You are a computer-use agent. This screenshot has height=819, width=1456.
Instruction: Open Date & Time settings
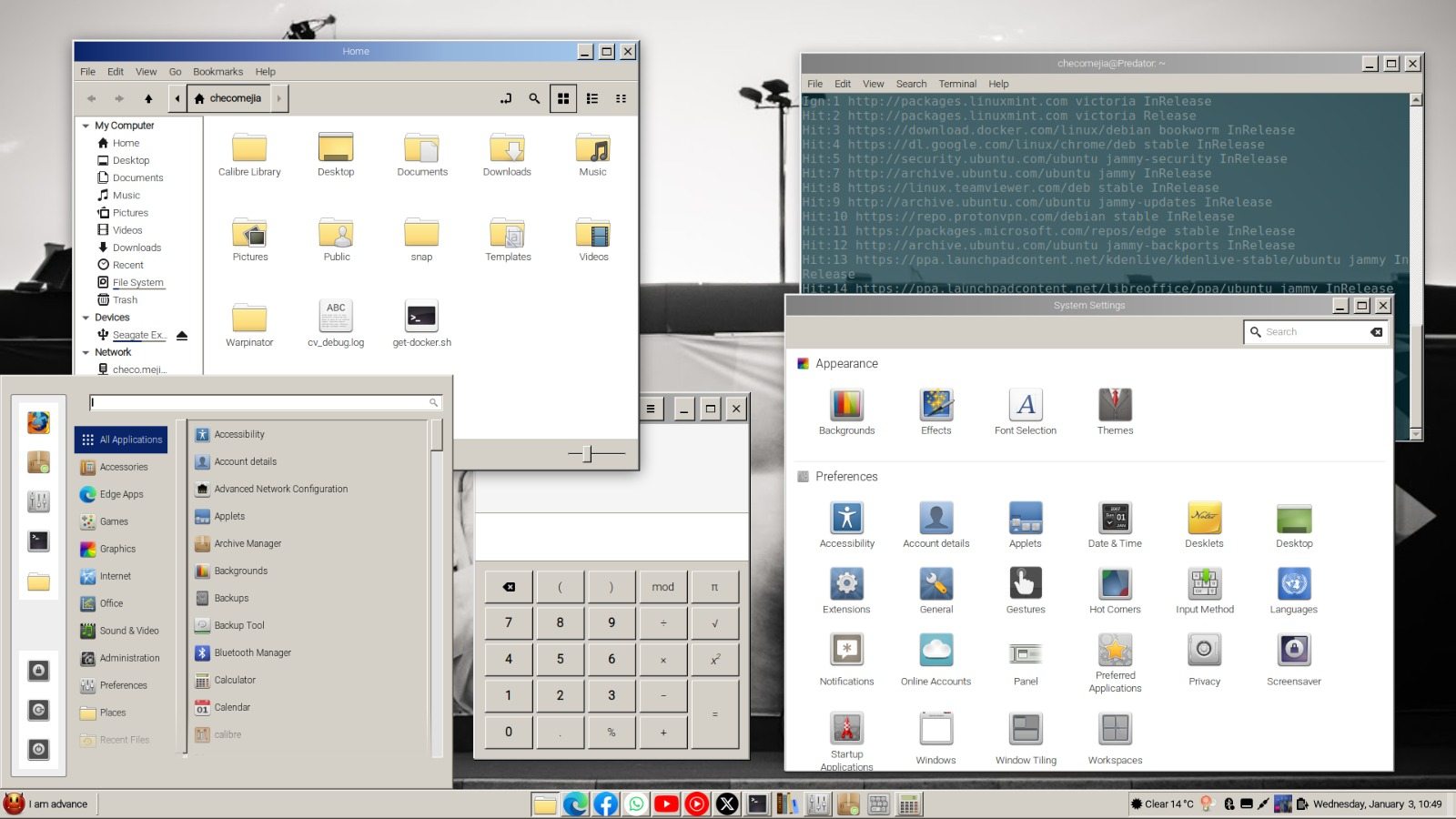tap(1115, 525)
